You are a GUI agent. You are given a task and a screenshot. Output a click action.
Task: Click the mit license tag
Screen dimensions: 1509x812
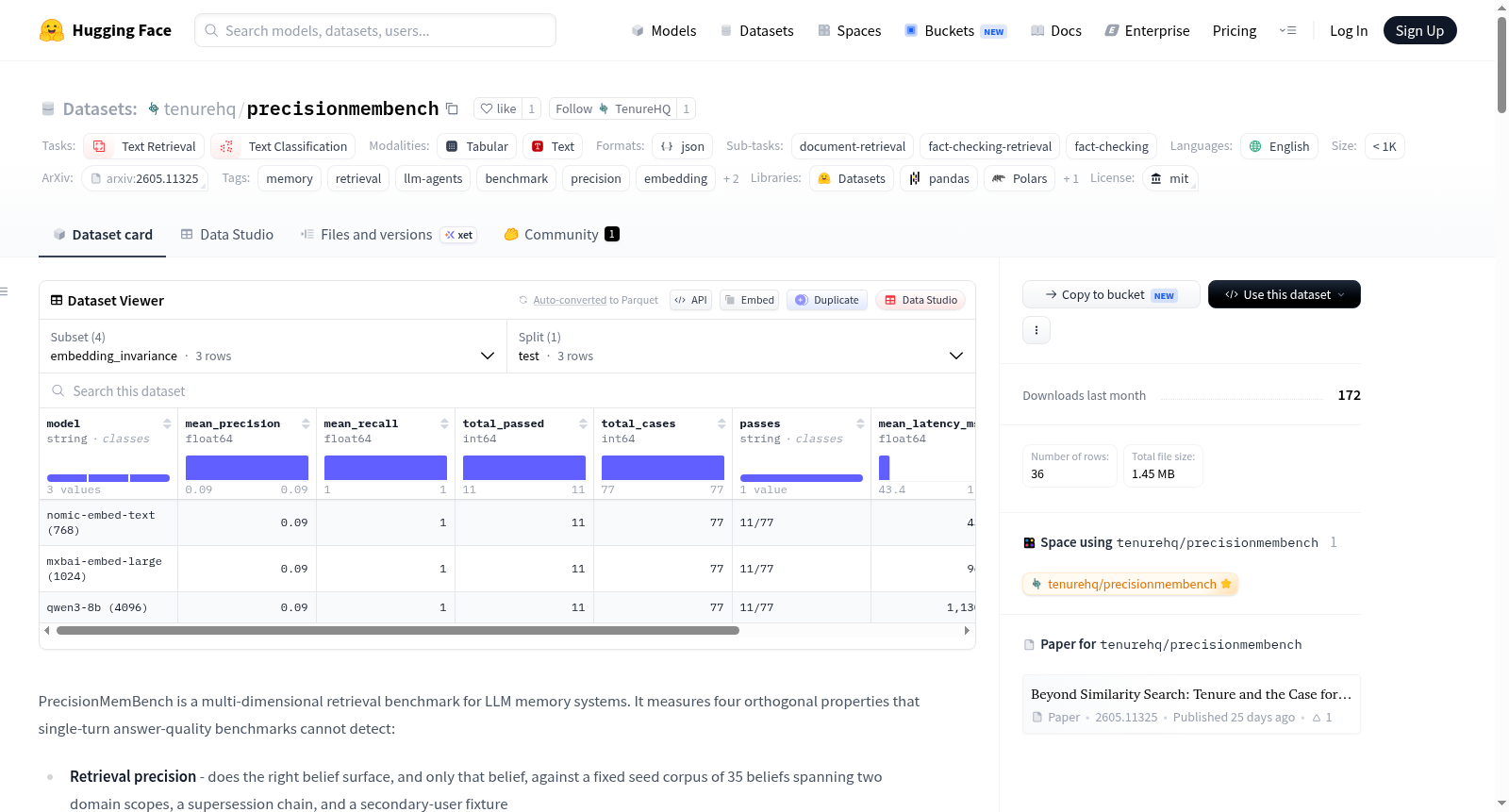point(1169,178)
